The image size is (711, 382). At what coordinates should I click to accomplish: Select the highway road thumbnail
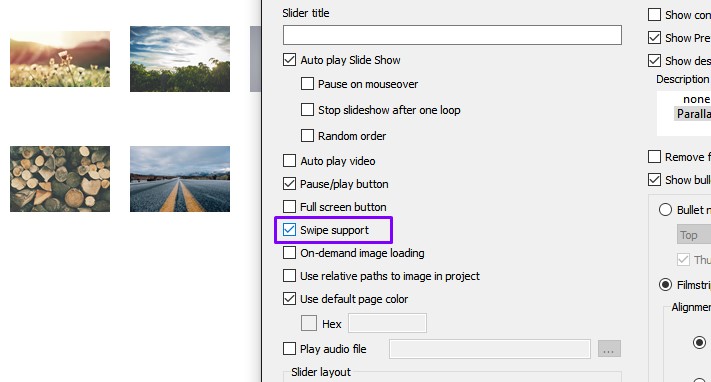coord(180,179)
